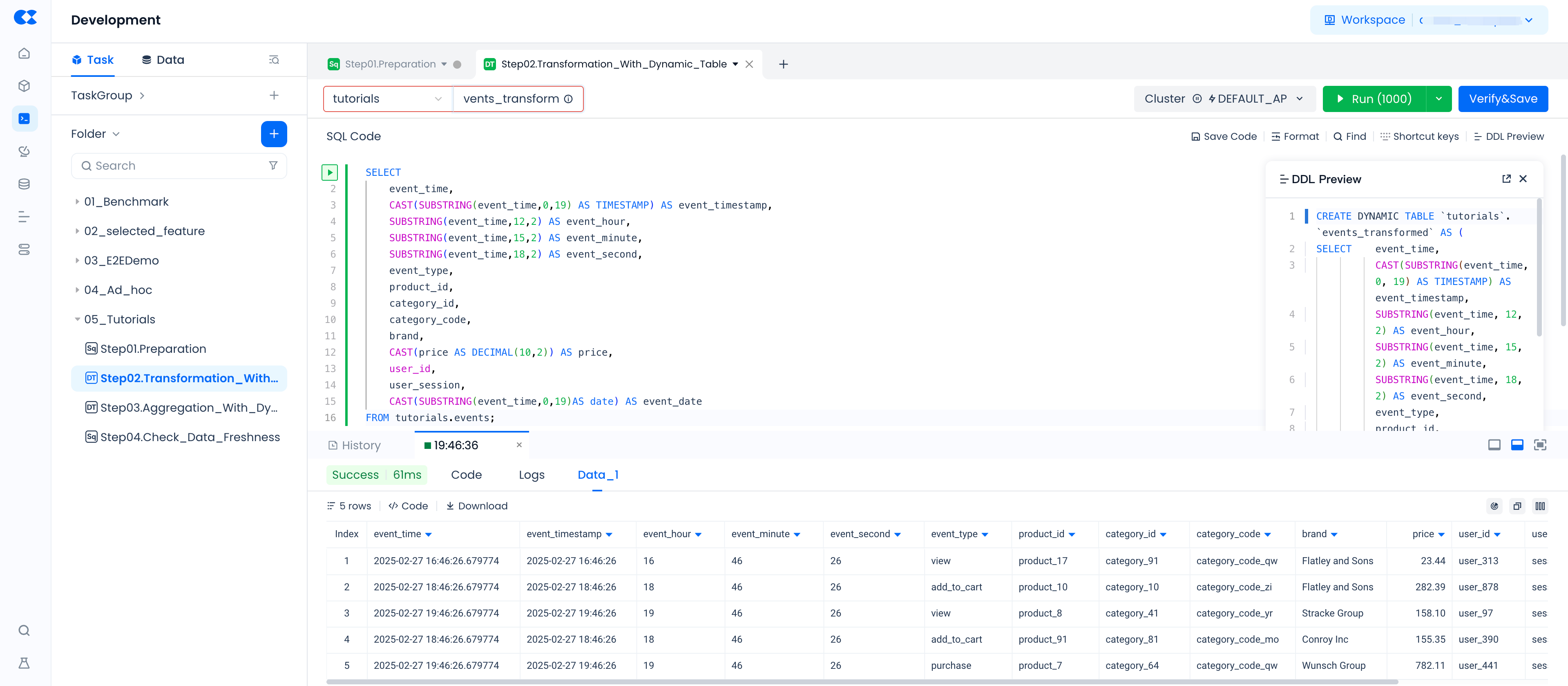Add a new editor tab with plus icon
1568x686 pixels.
pyautogui.click(x=784, y=65)
